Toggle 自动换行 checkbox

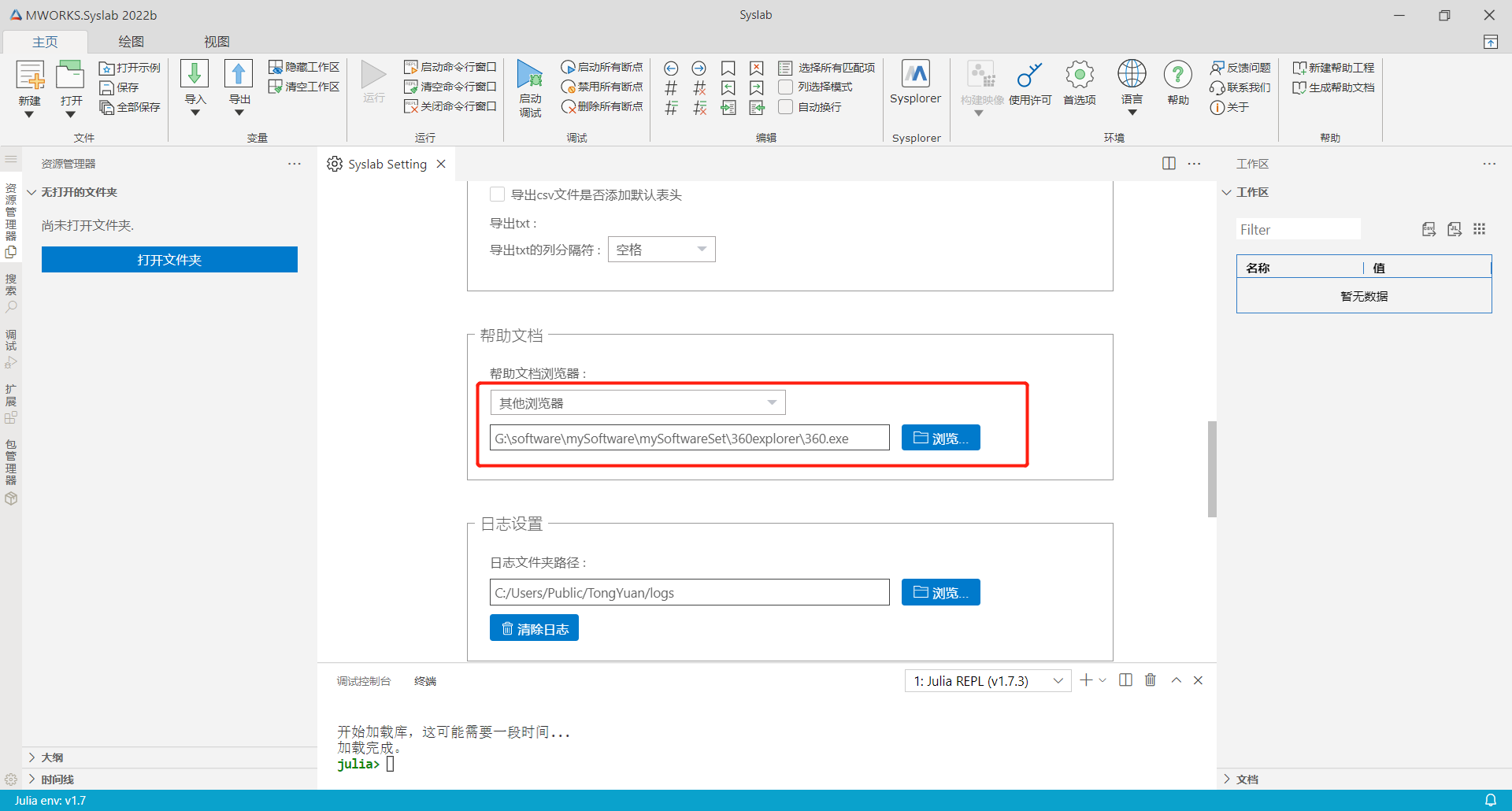(785, 106)
